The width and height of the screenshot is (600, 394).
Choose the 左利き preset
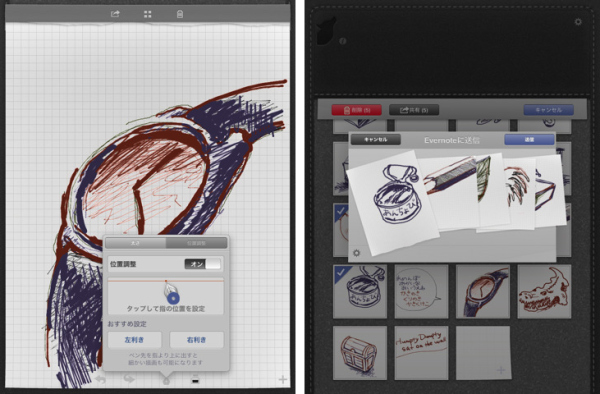coord(134,340)
